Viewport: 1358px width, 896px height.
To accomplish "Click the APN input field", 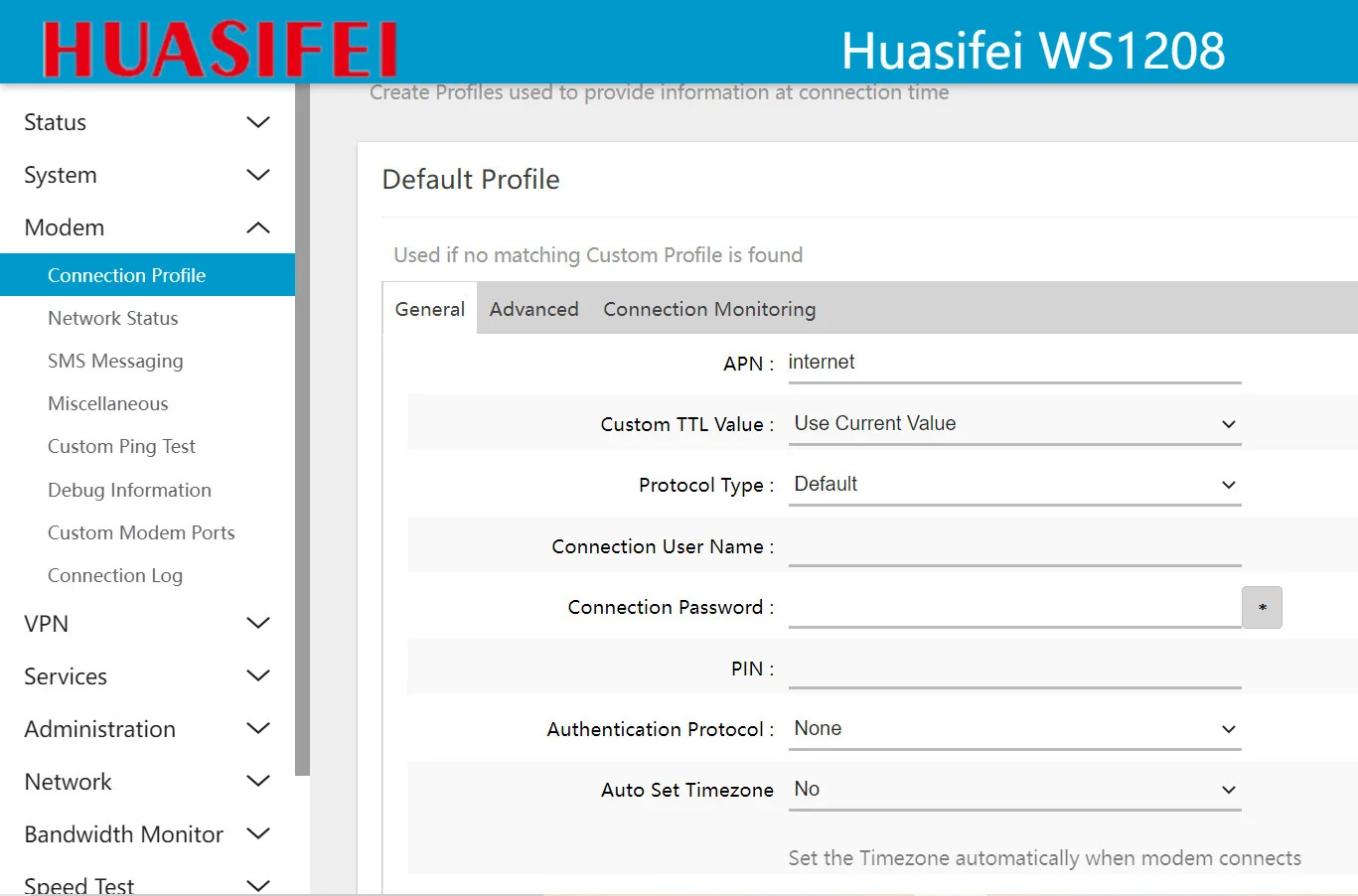I will [1014, 363].
